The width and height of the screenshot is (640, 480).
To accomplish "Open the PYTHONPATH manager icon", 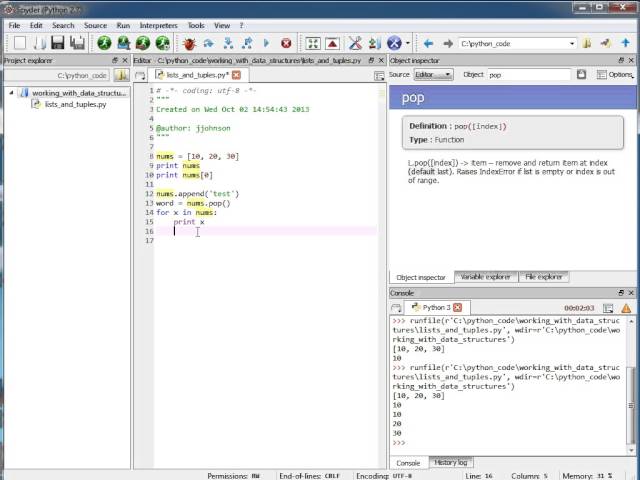I will (375, 43).
